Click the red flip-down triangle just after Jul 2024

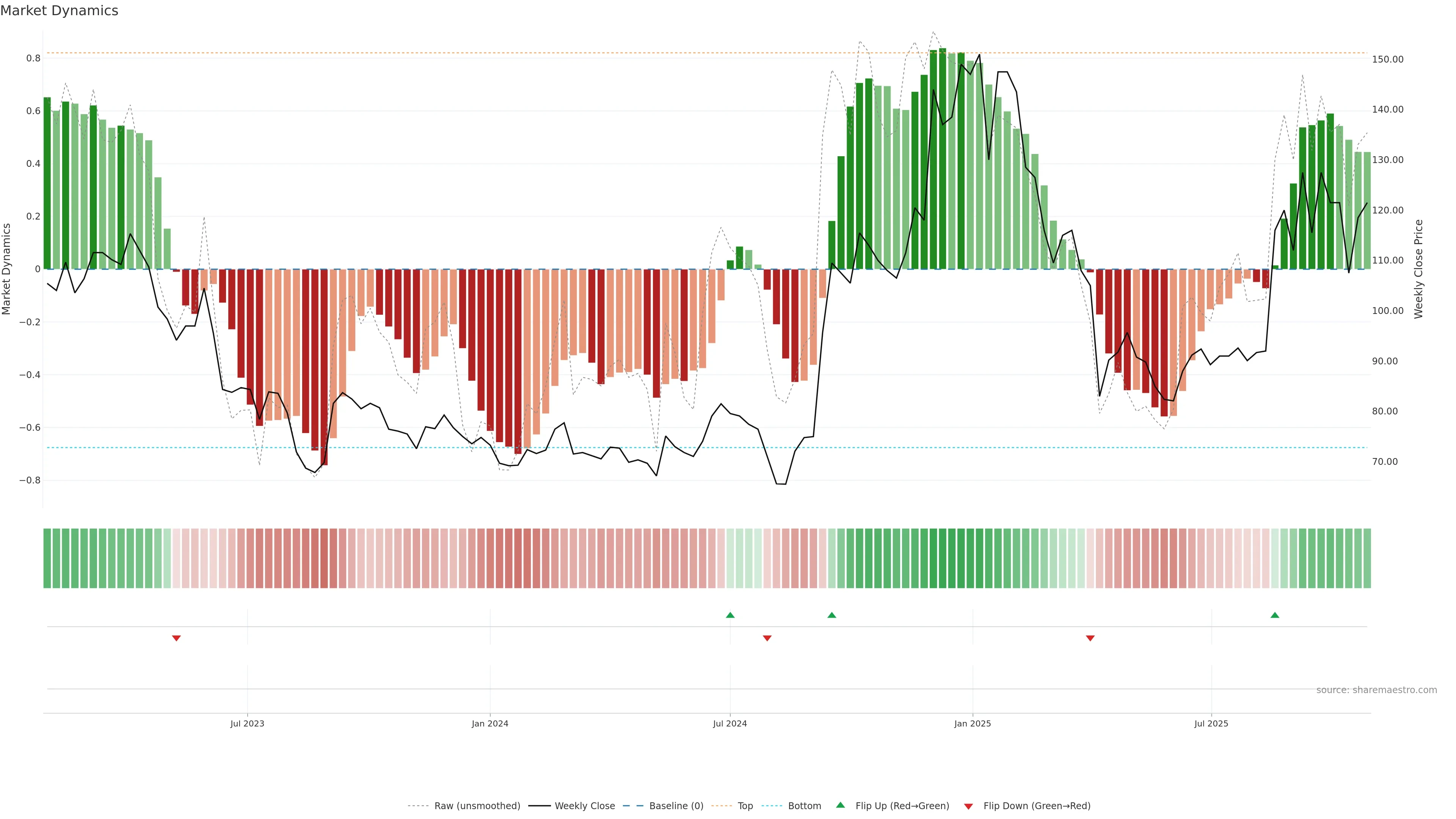click(x=767, y=638)
